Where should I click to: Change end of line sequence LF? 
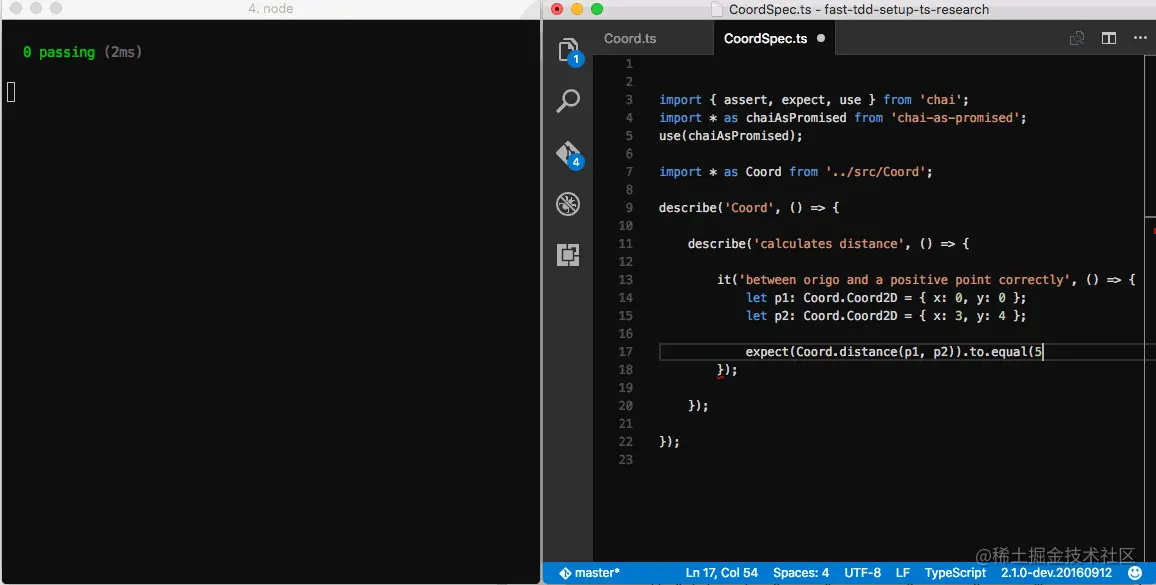[x=902, y=572]
